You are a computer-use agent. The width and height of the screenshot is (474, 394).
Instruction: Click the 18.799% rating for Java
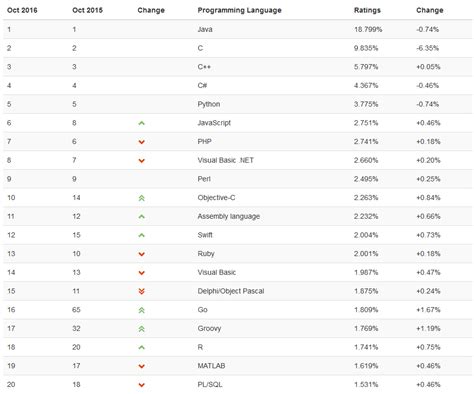tap(368, 29)
